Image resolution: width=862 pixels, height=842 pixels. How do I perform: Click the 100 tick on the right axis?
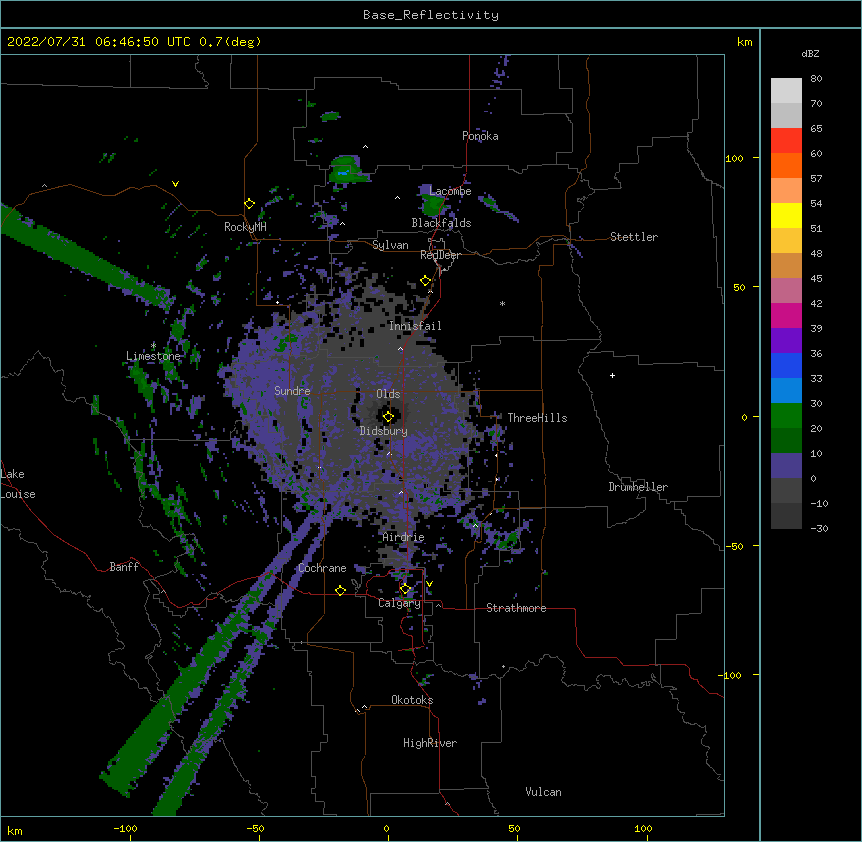coord(734,158)
